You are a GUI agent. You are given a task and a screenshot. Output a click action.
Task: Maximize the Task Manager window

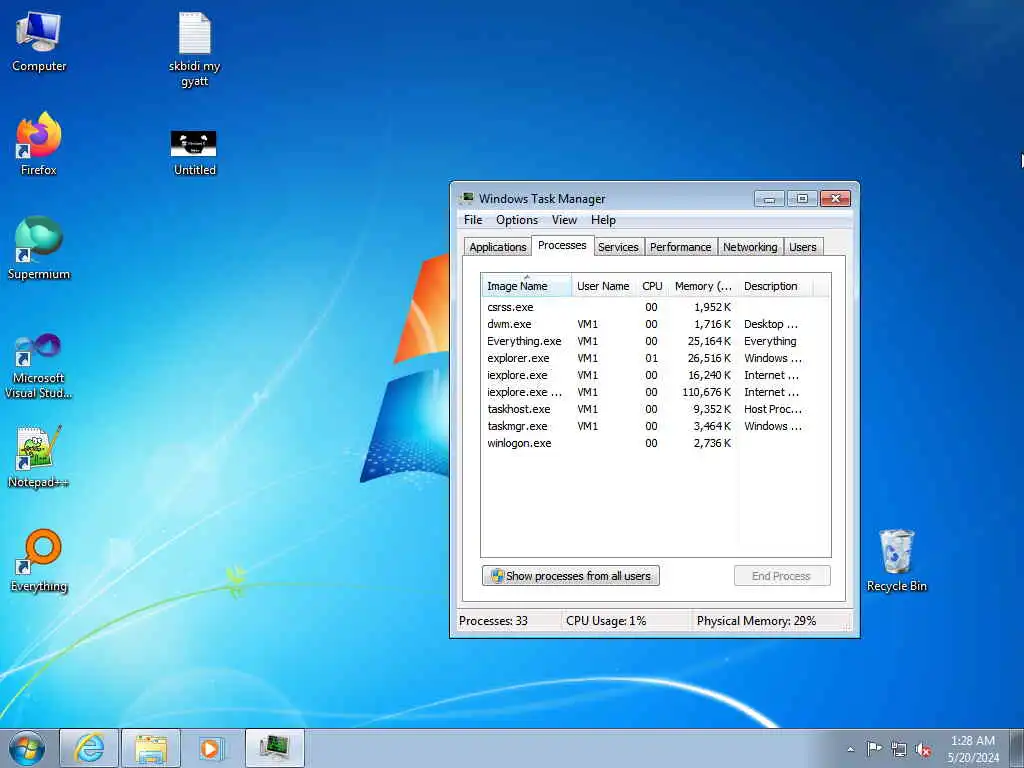tap(802, 199)
